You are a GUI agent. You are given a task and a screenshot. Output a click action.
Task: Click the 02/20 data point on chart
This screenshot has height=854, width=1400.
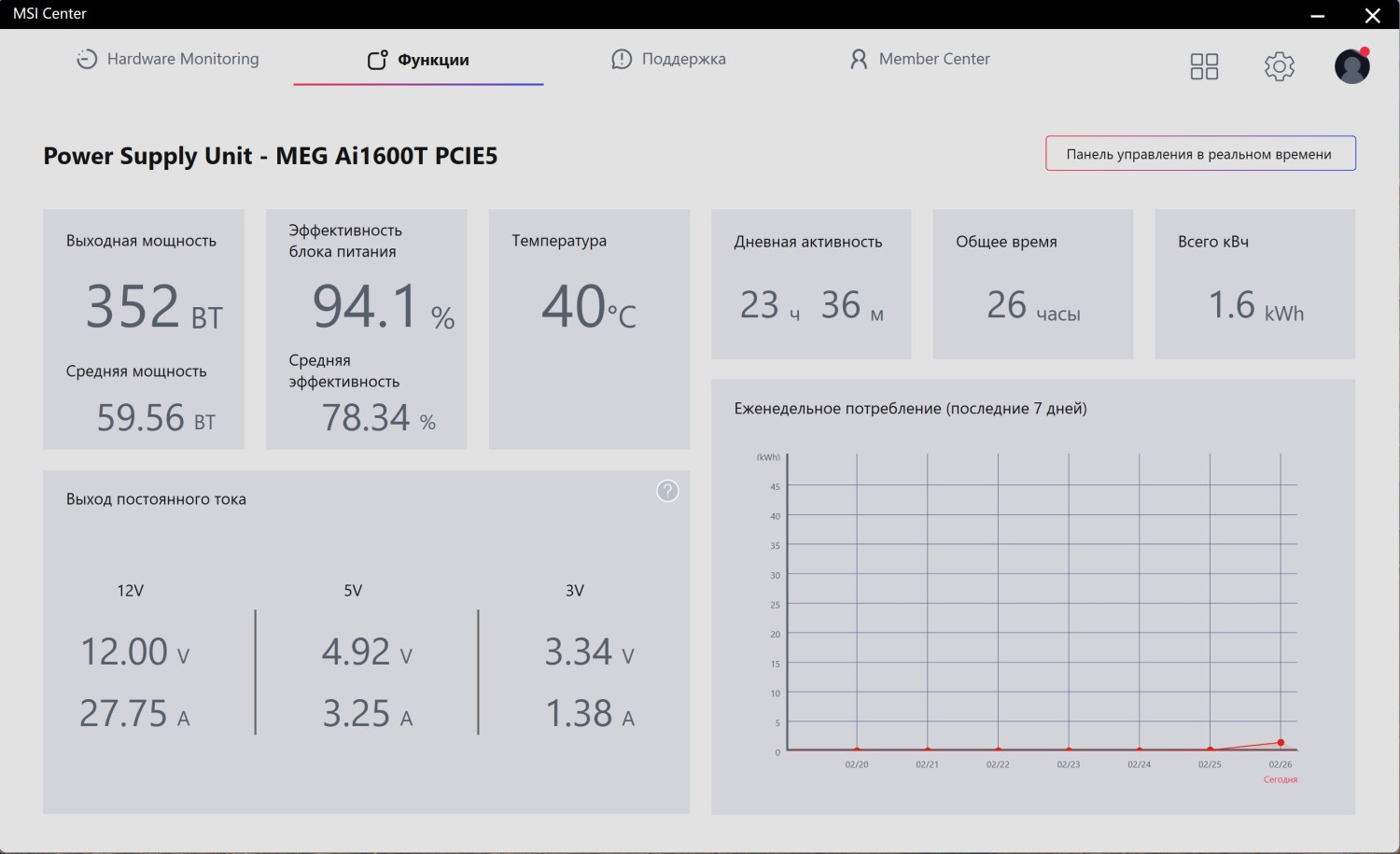pos(857,749)
